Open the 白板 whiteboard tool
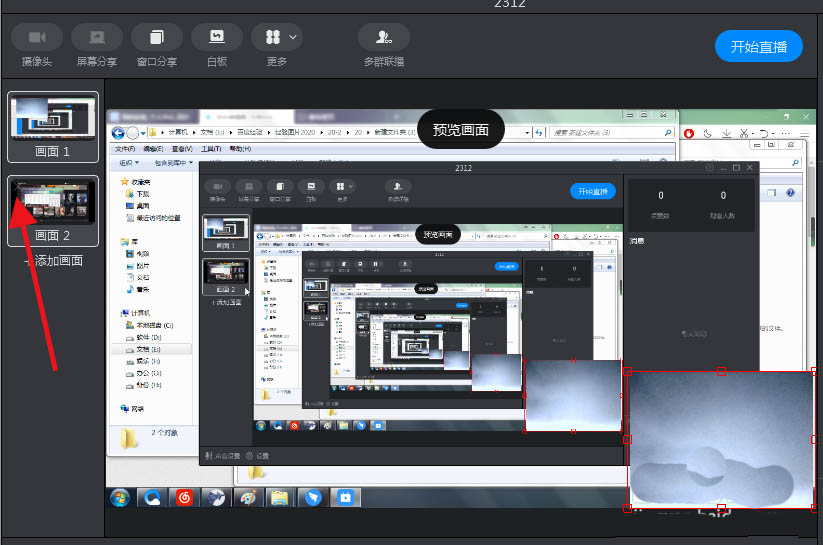The height and width of the screenshot is (545, 823). [x=217, y=46]
